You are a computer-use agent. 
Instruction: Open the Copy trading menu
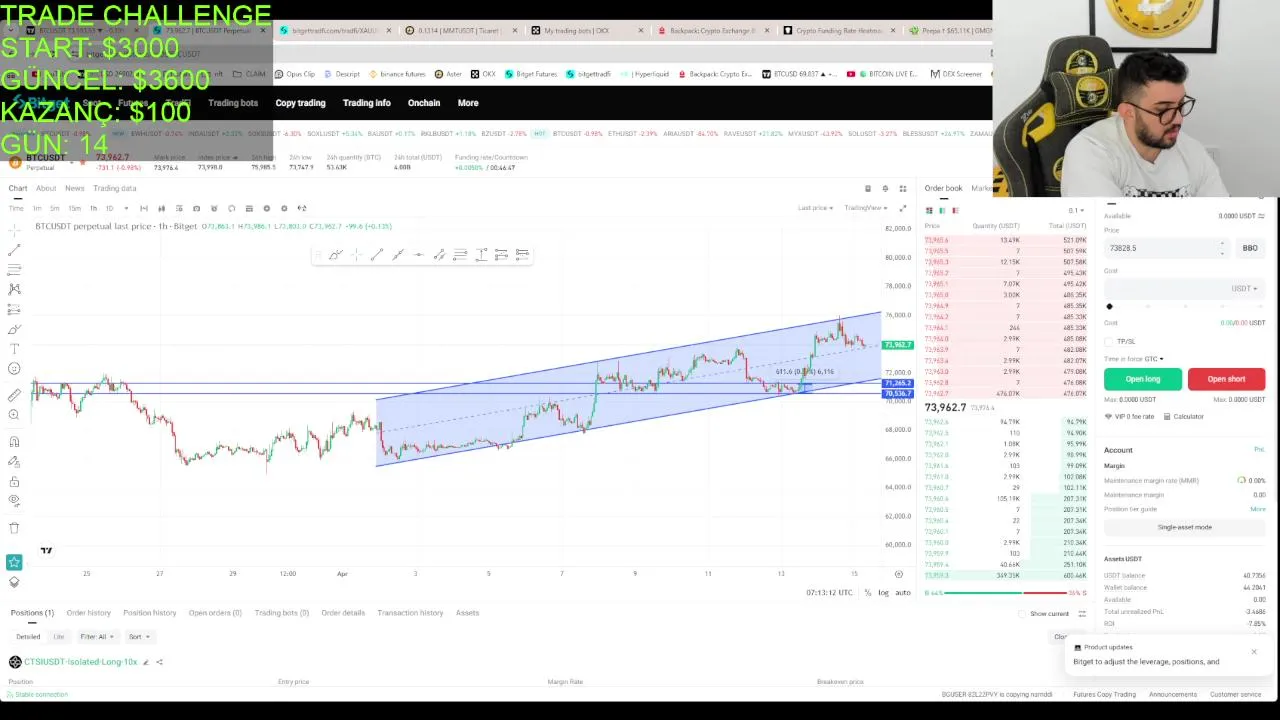[300, 103]
